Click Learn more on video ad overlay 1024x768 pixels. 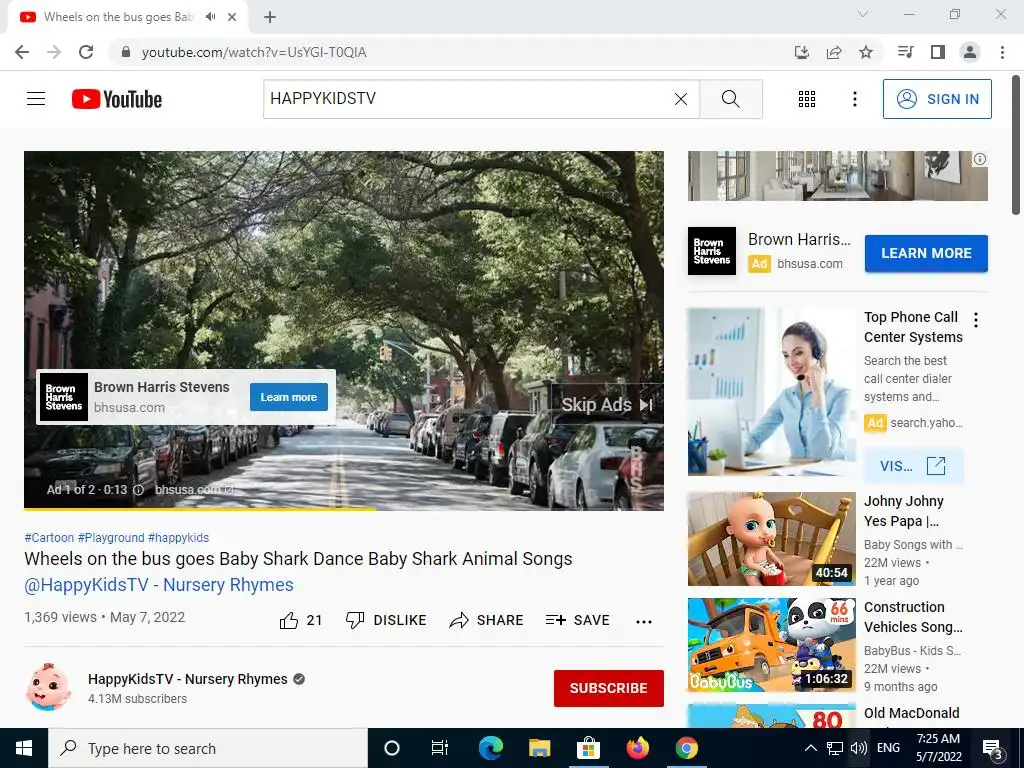[x=289, y=397]
